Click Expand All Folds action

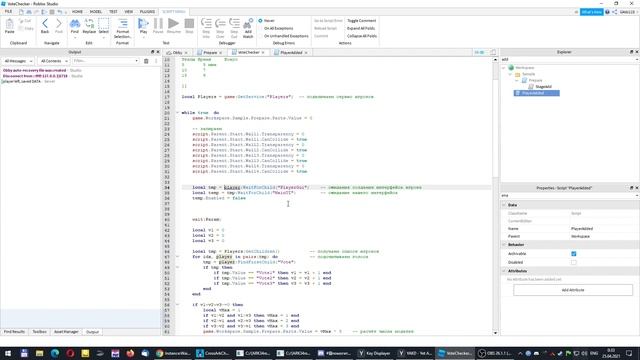coord(361,28)
